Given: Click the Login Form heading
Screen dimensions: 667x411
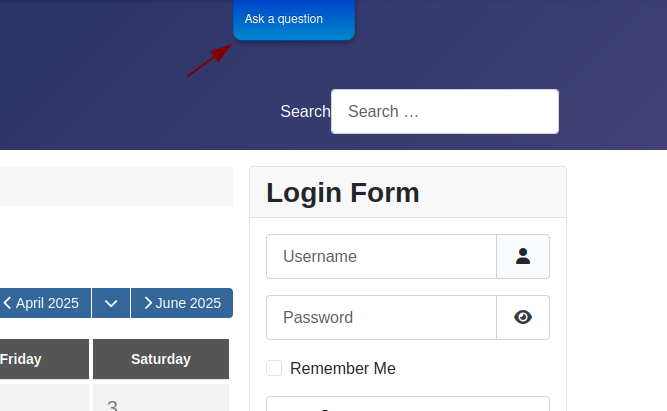Looking at the screenshot, I should point(343,193).
